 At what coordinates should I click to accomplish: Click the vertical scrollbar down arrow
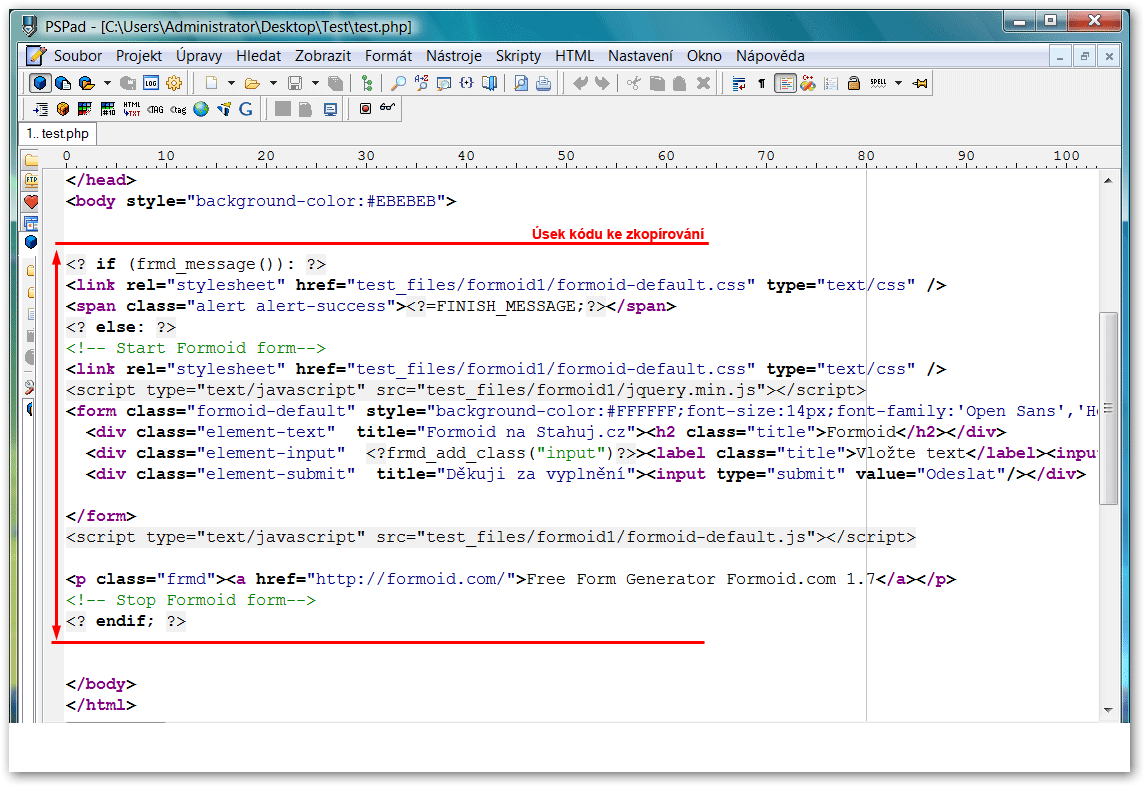[x=1108, y=710]
